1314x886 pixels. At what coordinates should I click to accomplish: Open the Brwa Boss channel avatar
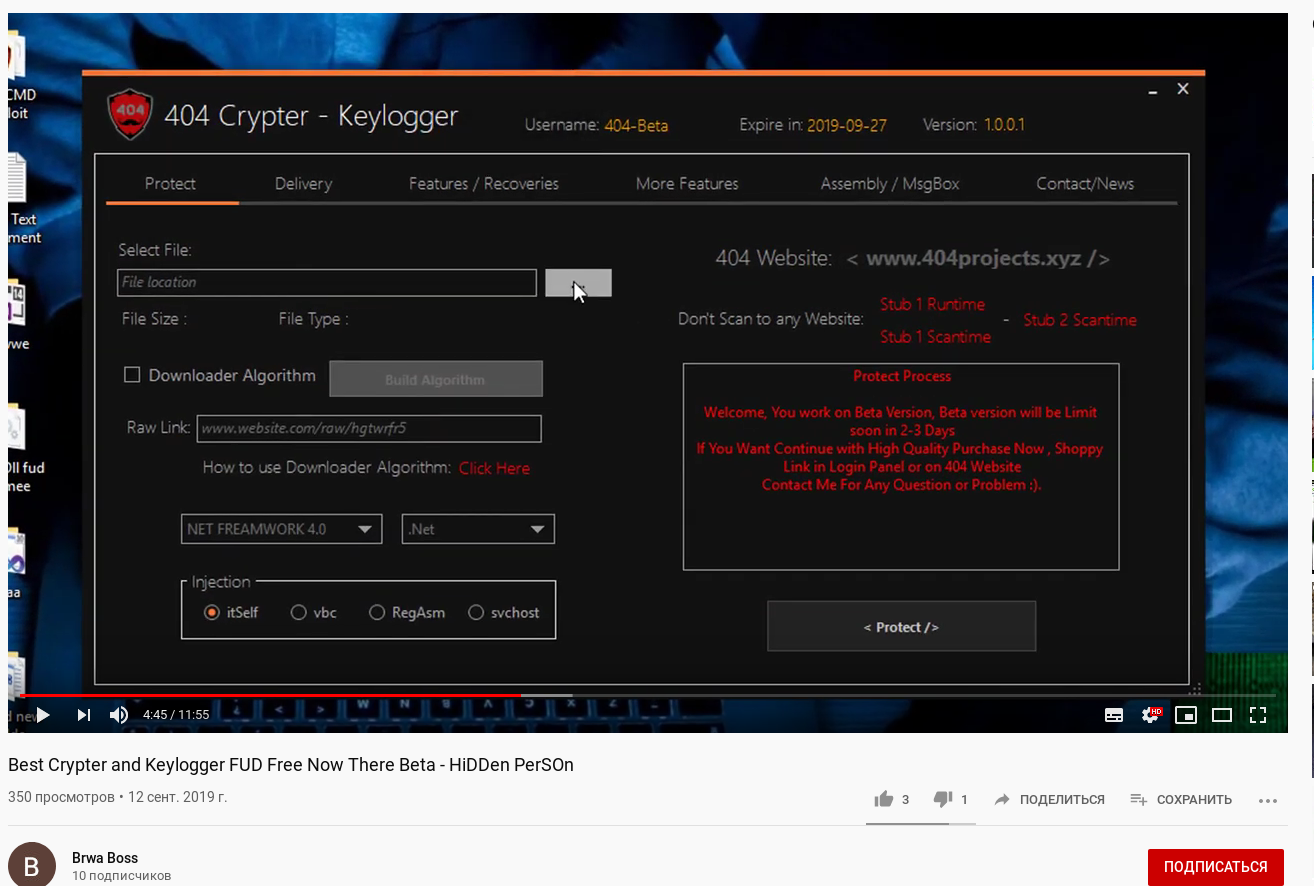31,865
